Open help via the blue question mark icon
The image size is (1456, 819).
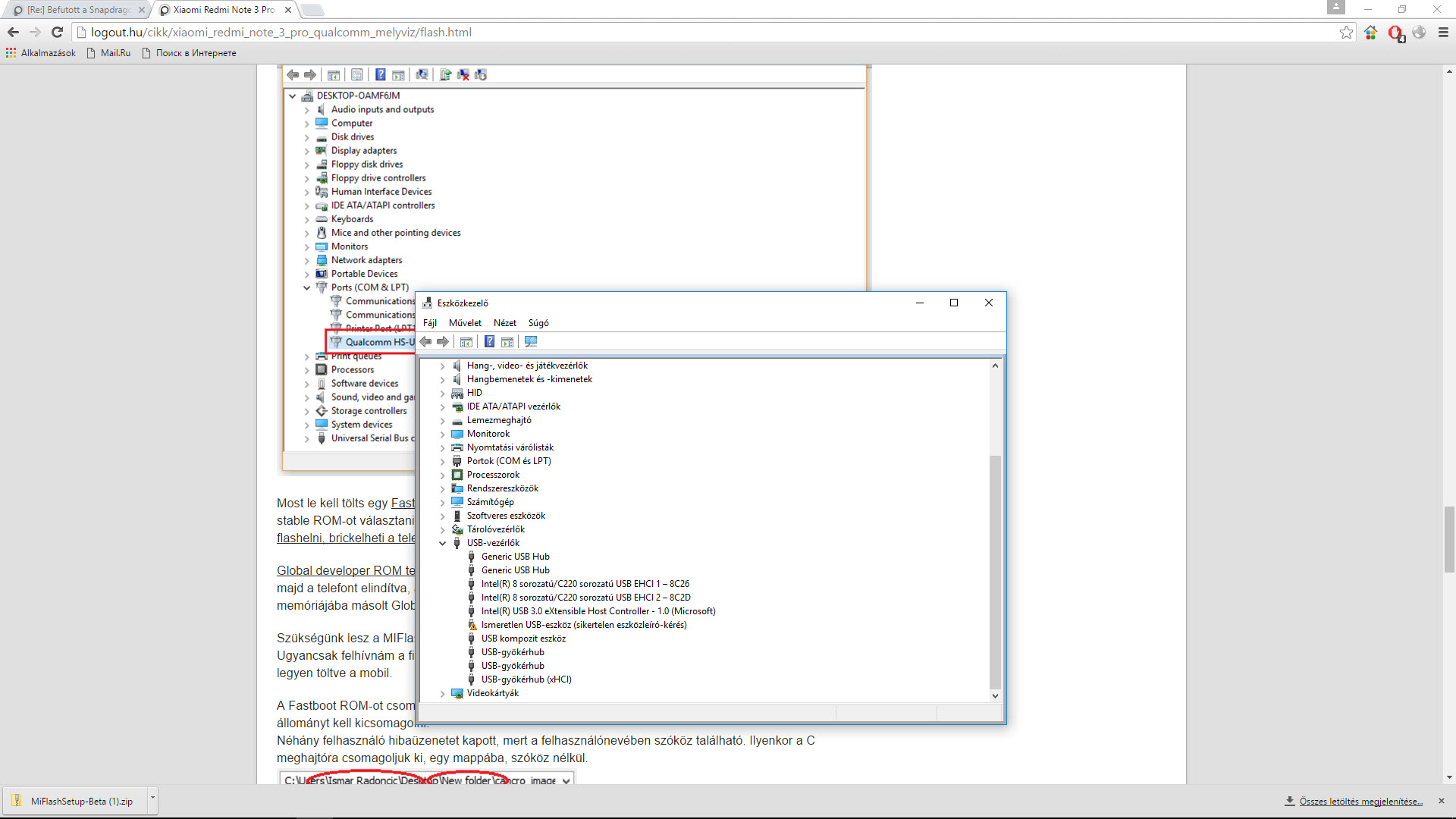[x=490, y=342]
